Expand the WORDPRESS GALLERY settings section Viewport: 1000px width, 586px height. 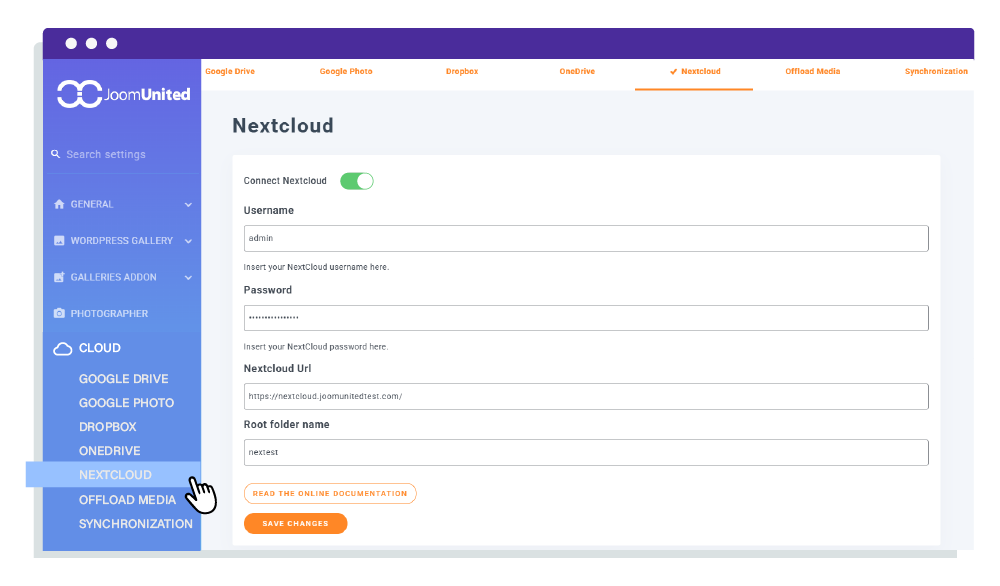click(x=187, y=240)
